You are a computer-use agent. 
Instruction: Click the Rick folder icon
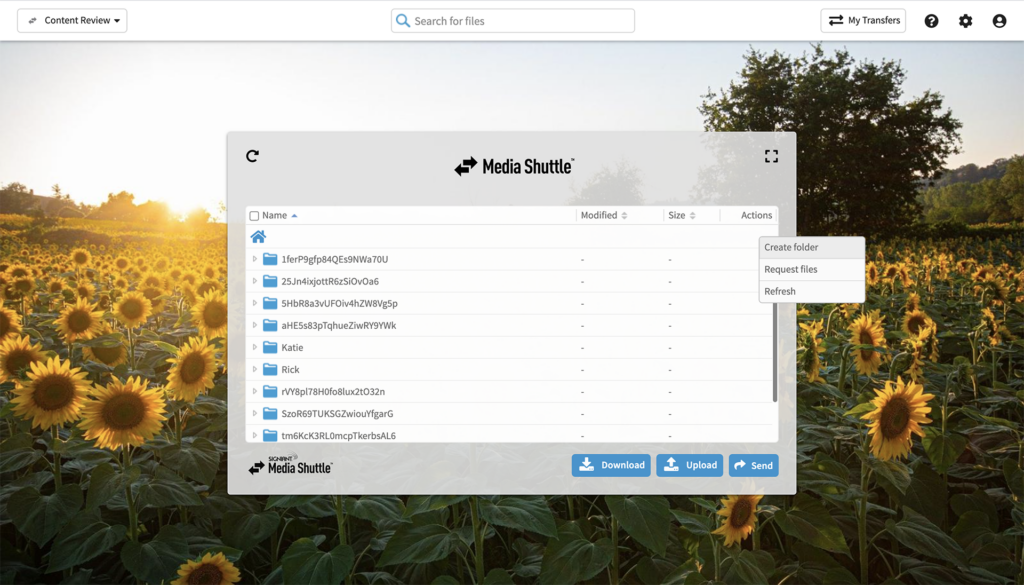270,369
